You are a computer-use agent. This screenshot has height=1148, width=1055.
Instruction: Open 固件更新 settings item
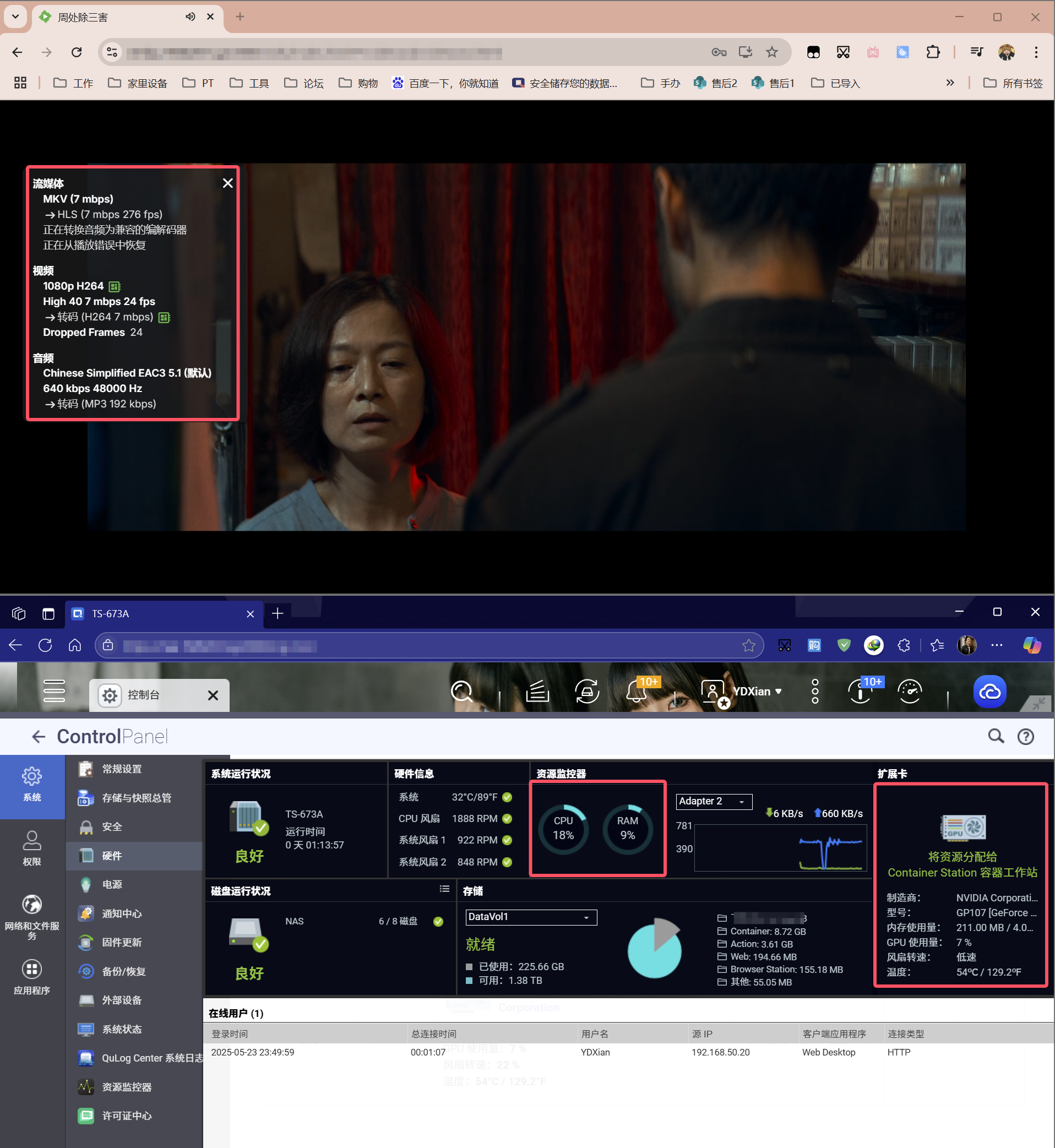pos(134,942)
